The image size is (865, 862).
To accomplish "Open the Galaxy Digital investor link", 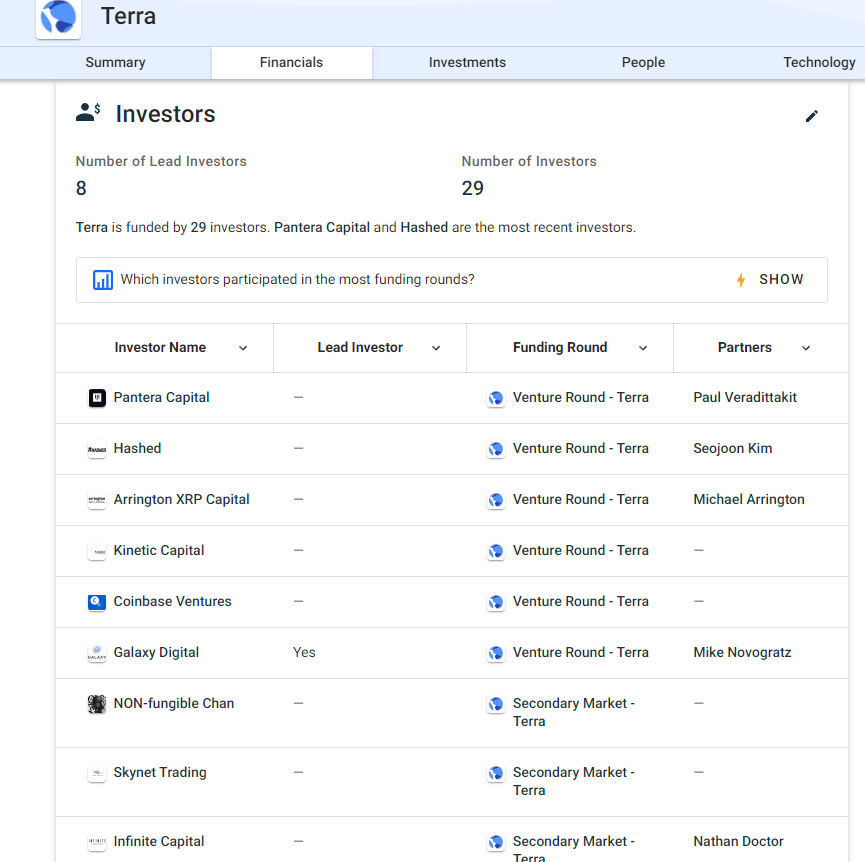I will point(156,652).
